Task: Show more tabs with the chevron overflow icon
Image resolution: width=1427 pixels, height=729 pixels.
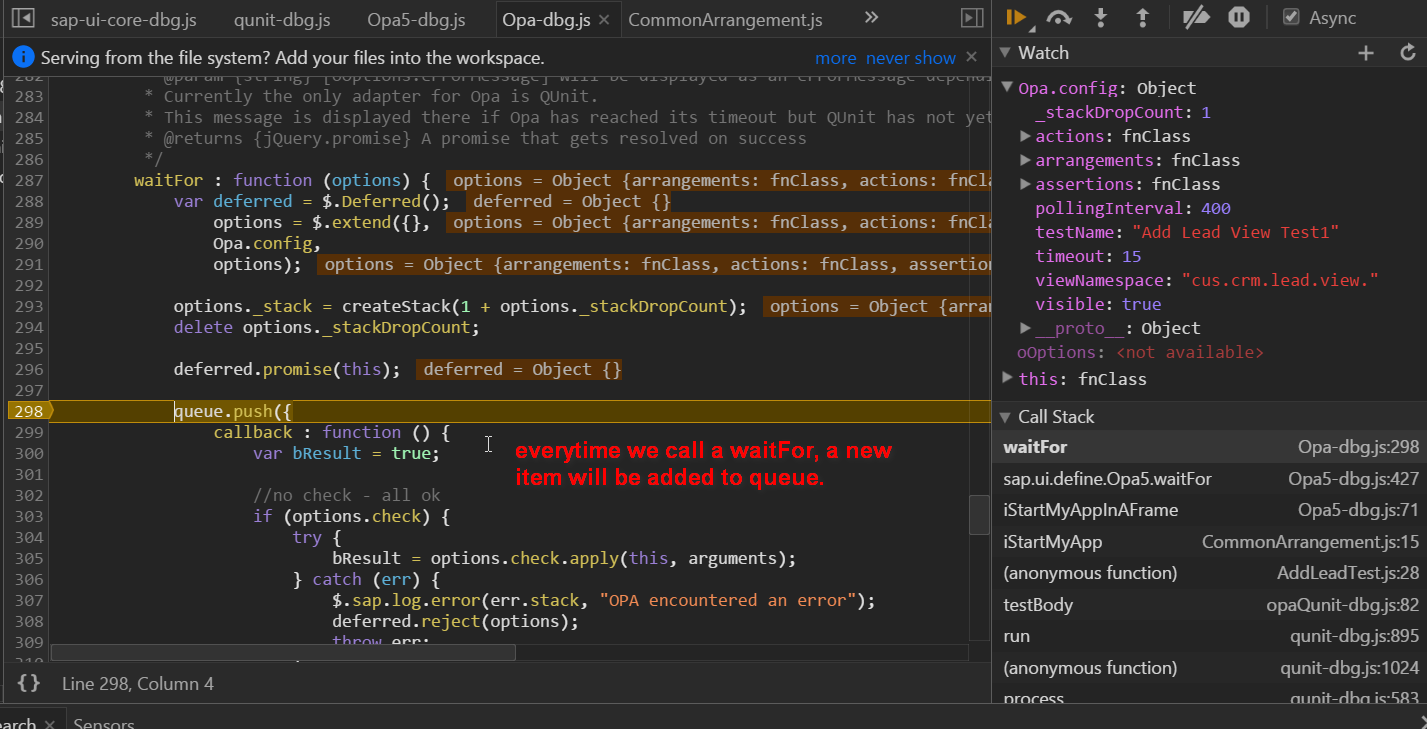Action: 871,18
